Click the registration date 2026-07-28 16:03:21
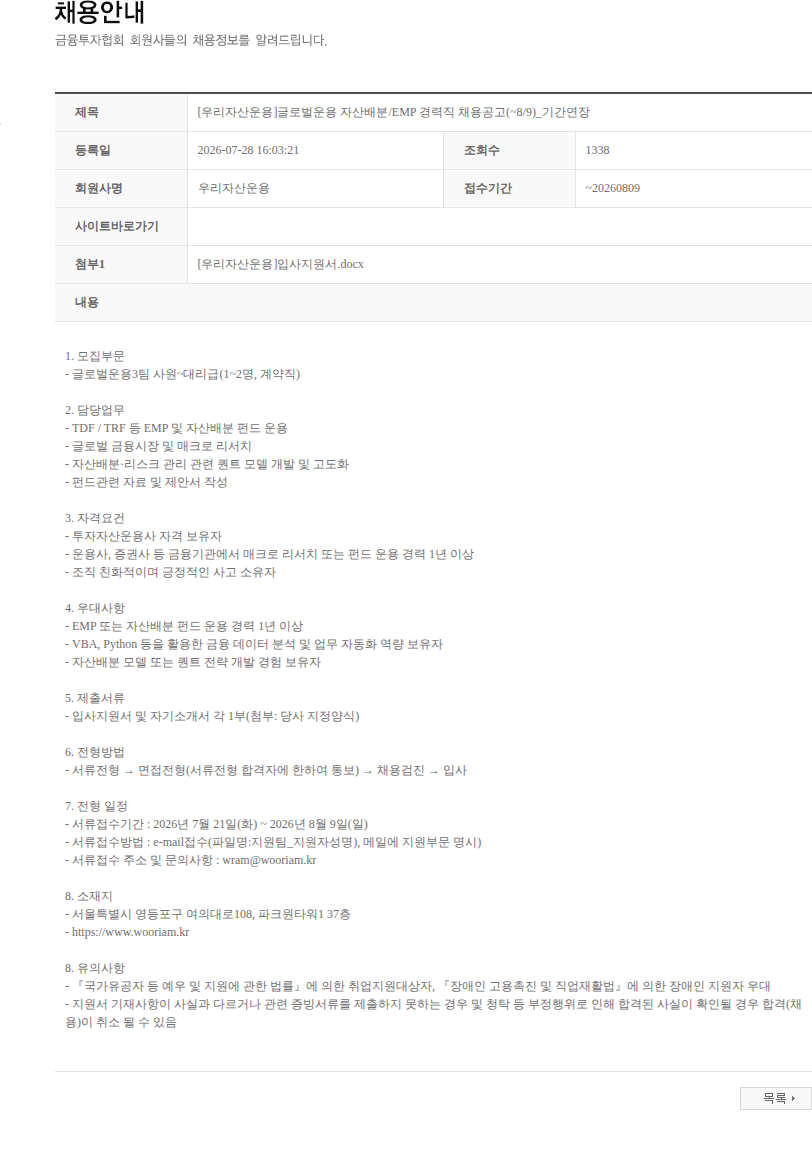 248,151
